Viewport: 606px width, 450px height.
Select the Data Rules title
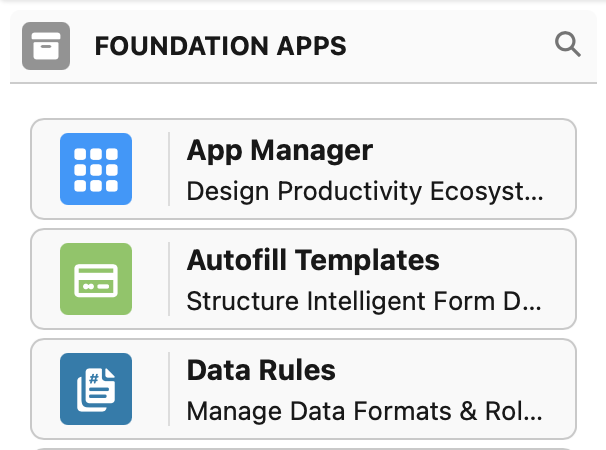click(x=261, y=371)
